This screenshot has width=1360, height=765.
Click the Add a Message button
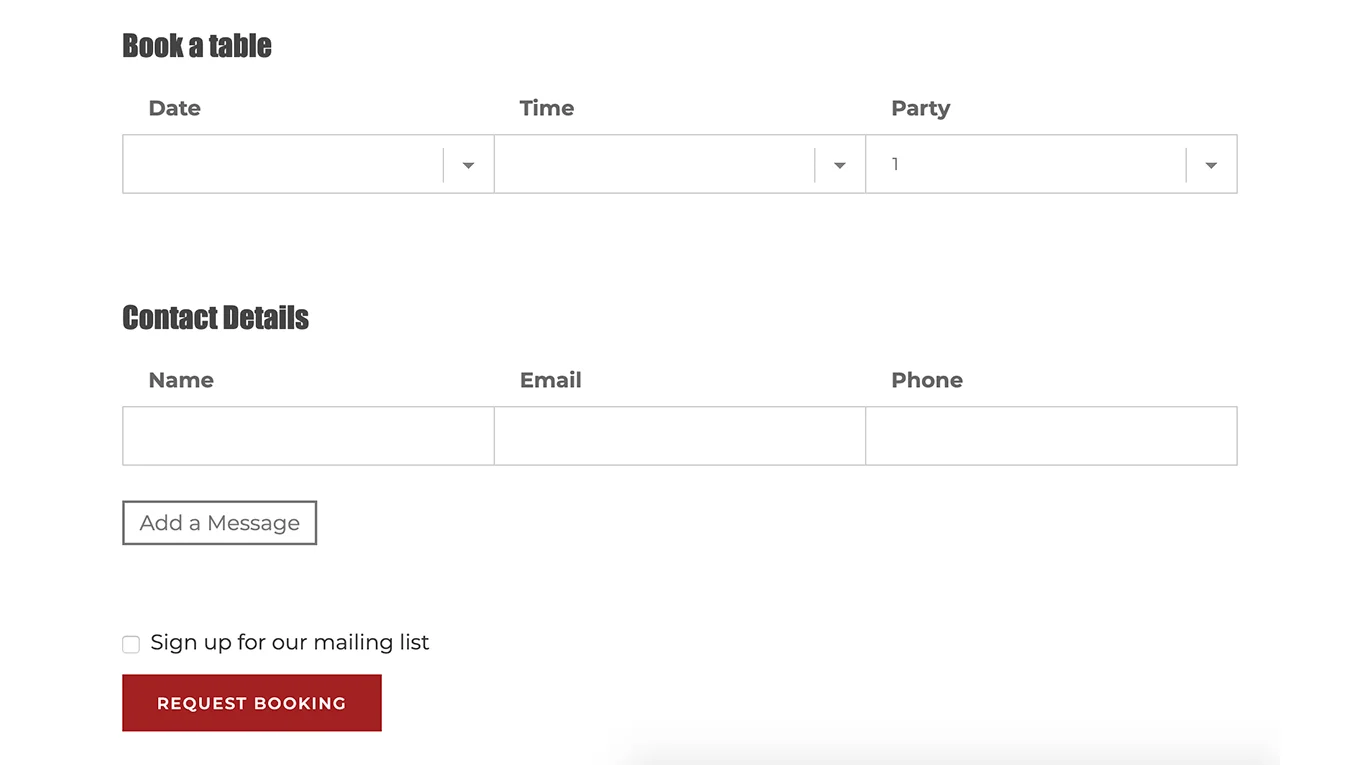(x=219, y=523)
